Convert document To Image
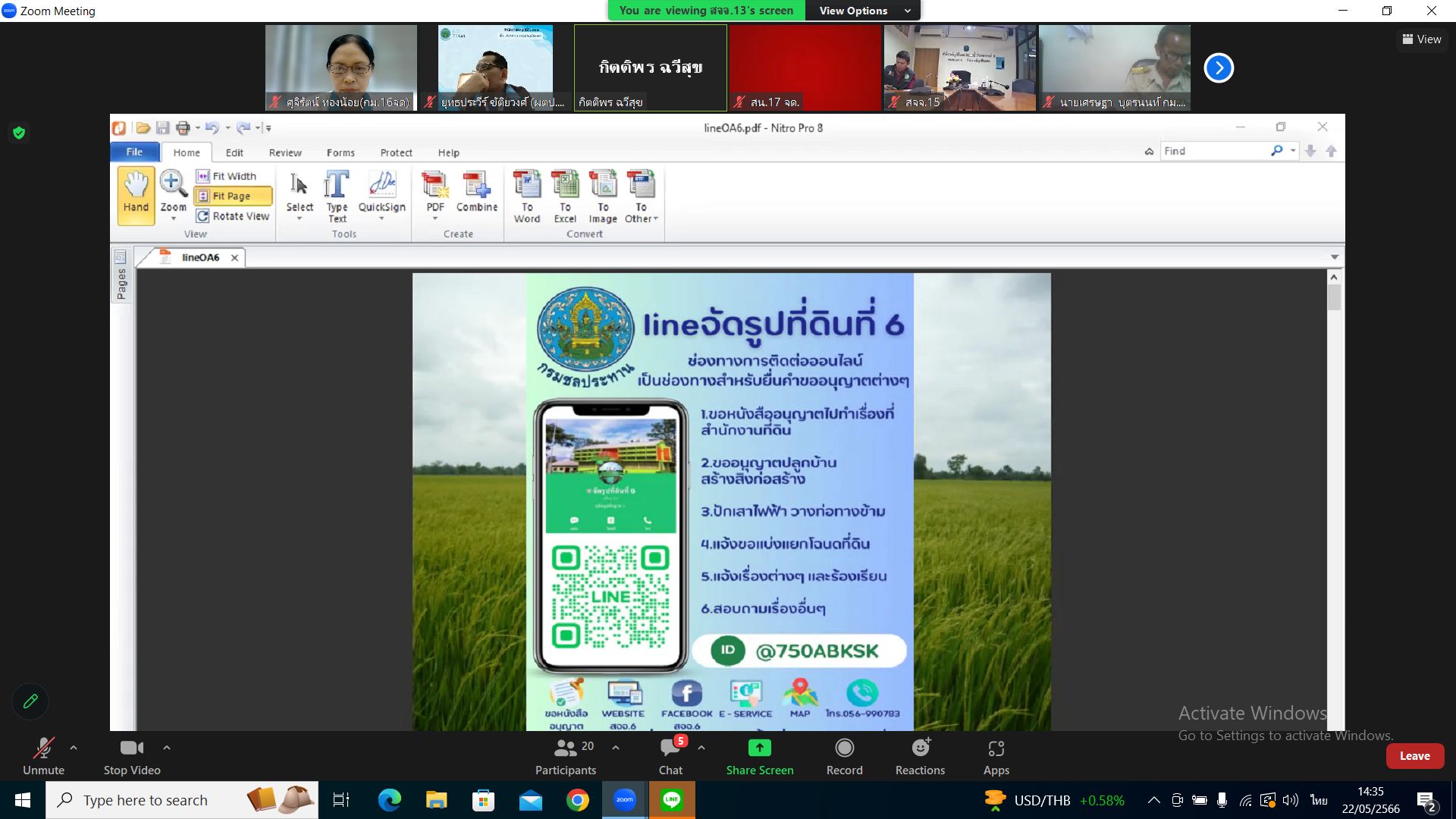This screenshot has width=1456, height=819. [x=603, y=196]
